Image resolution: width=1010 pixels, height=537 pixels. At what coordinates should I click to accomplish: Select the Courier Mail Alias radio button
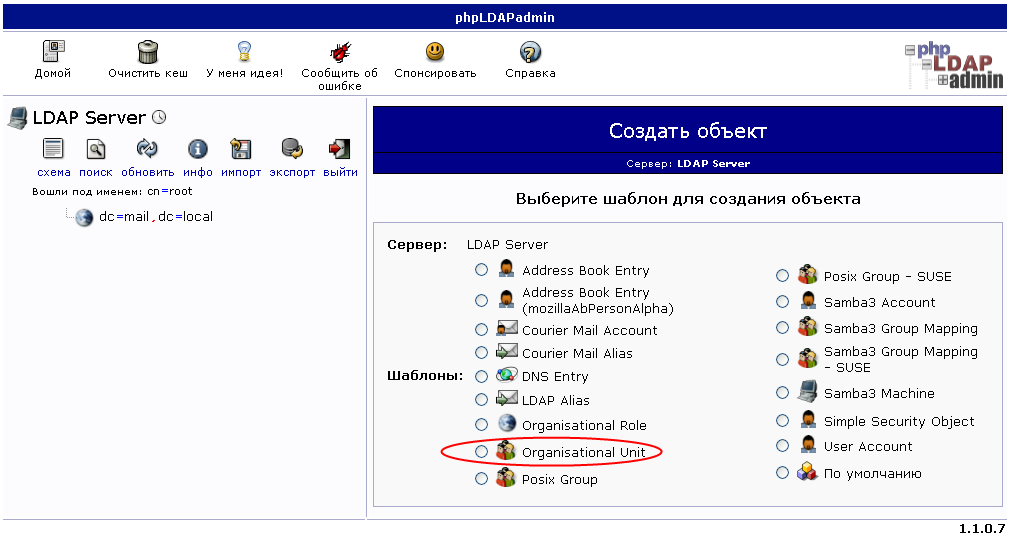(481, 353)
